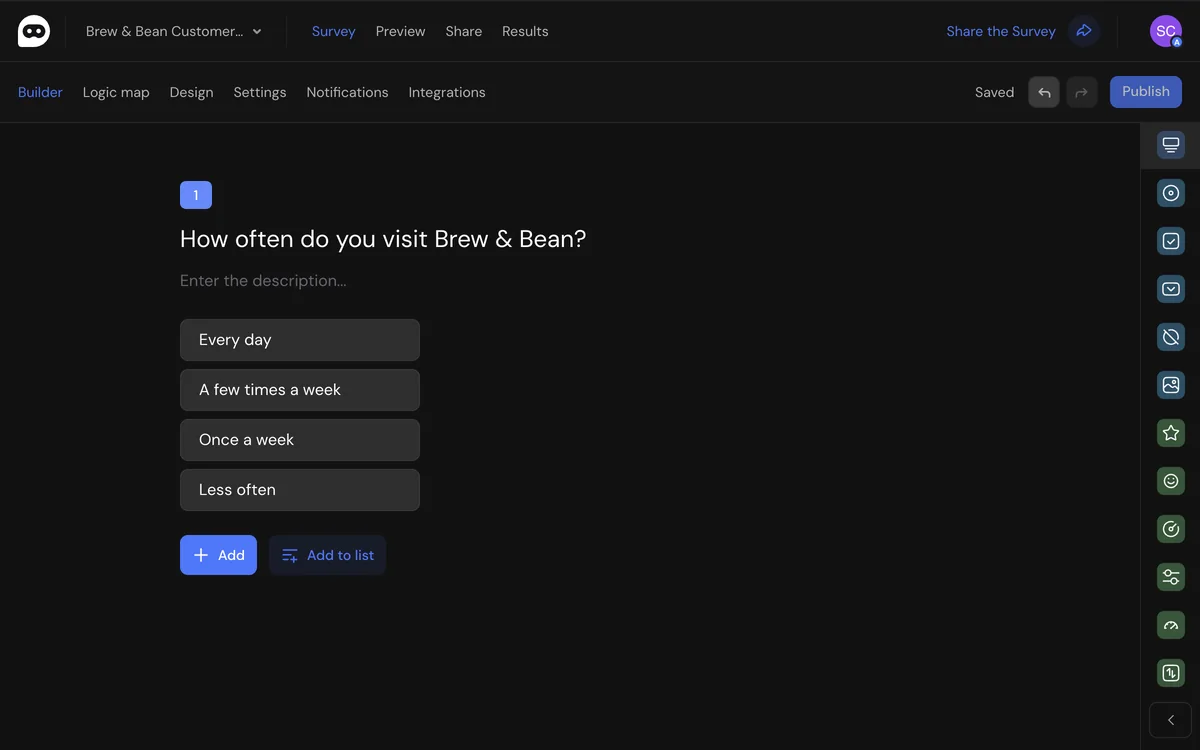Select the Once a week option
This screenshot has height=750, width=1200.
[x=300, y=440]
